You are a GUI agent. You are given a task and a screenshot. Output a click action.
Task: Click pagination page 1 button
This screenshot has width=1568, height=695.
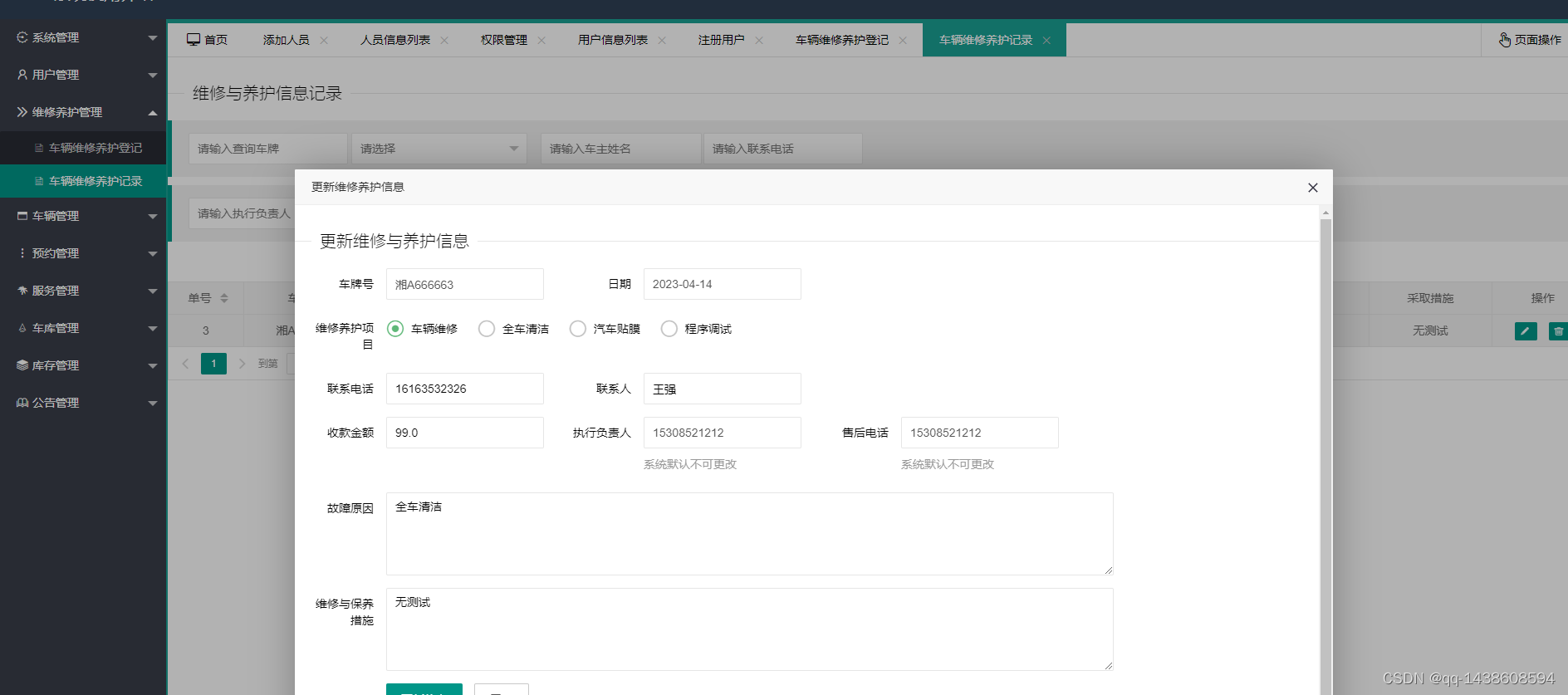pos(213,364)
